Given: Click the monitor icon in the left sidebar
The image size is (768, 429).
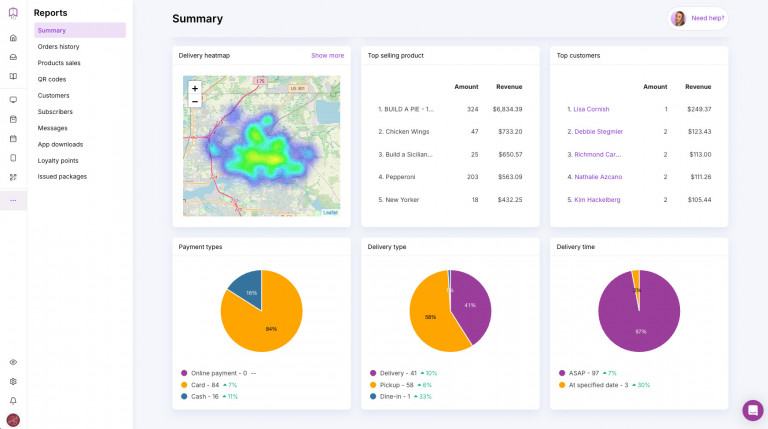Looking at the screenshot, I should [x=13, y=100].
